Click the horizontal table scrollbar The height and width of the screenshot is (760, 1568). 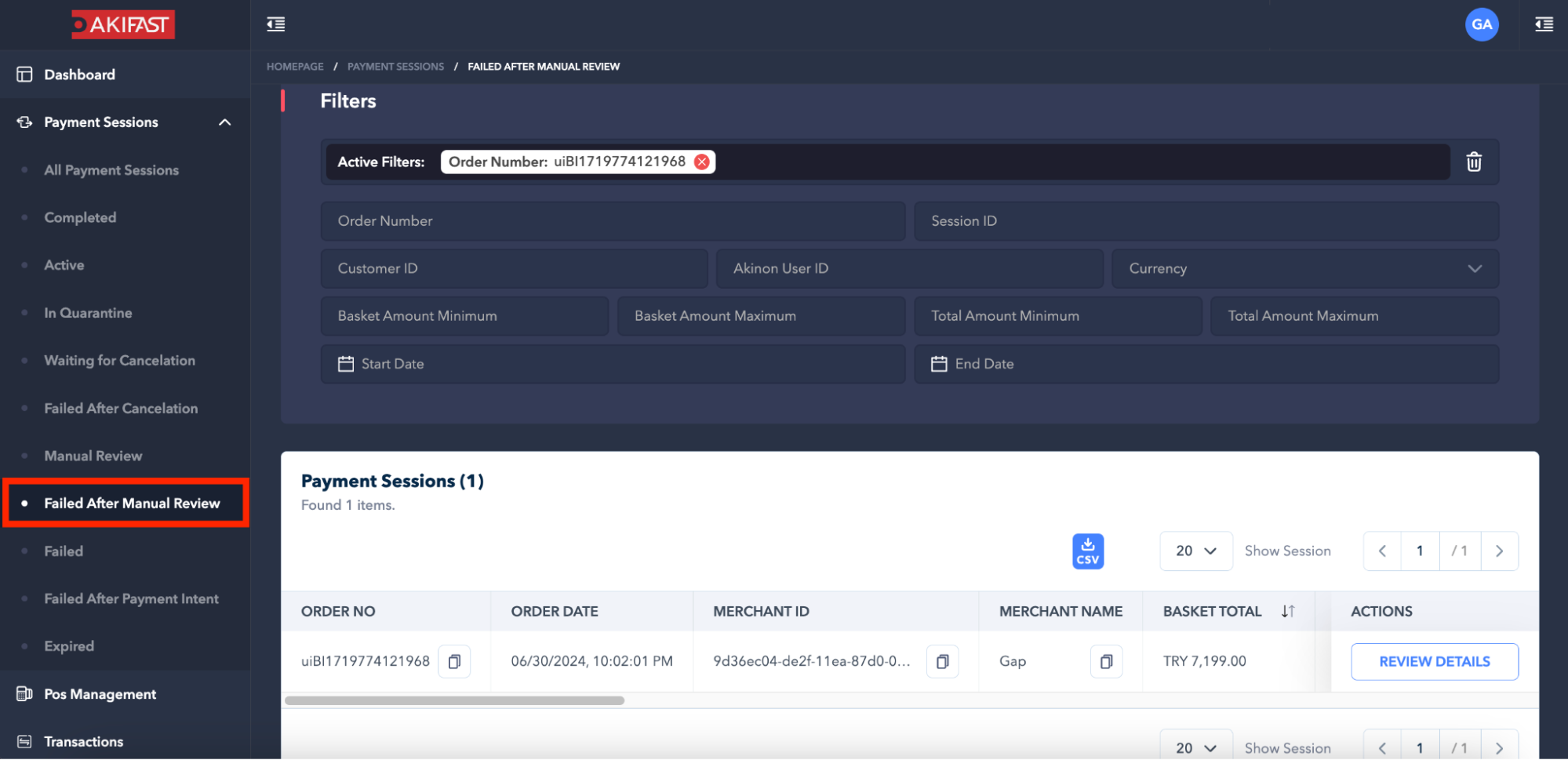[x=454, y=700]
